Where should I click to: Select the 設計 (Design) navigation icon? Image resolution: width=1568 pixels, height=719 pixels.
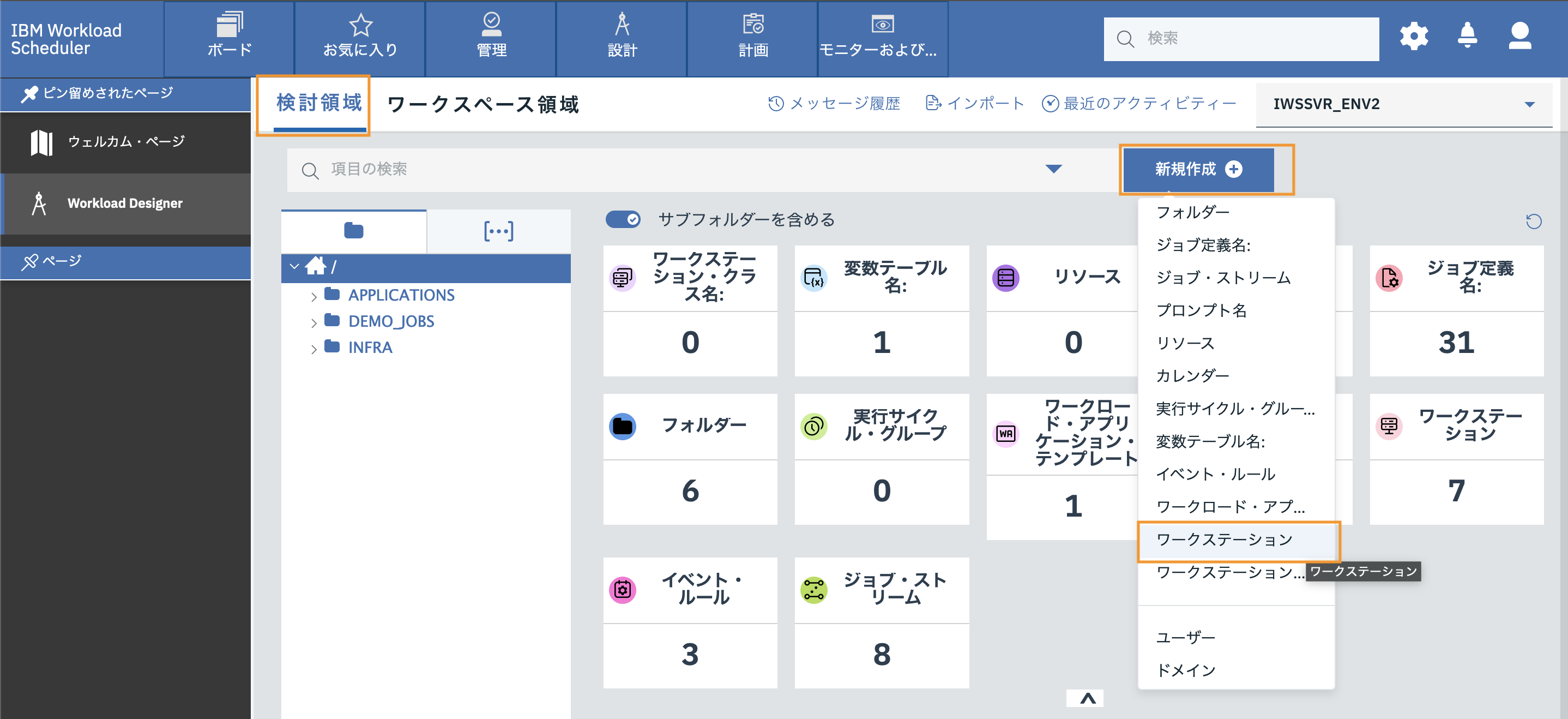tap(622, 26)
